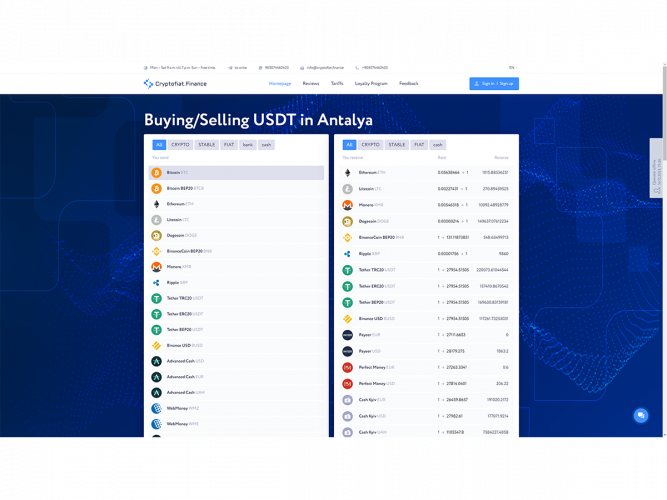Pick the Ethereum icon in the receive list

point(348,173)
